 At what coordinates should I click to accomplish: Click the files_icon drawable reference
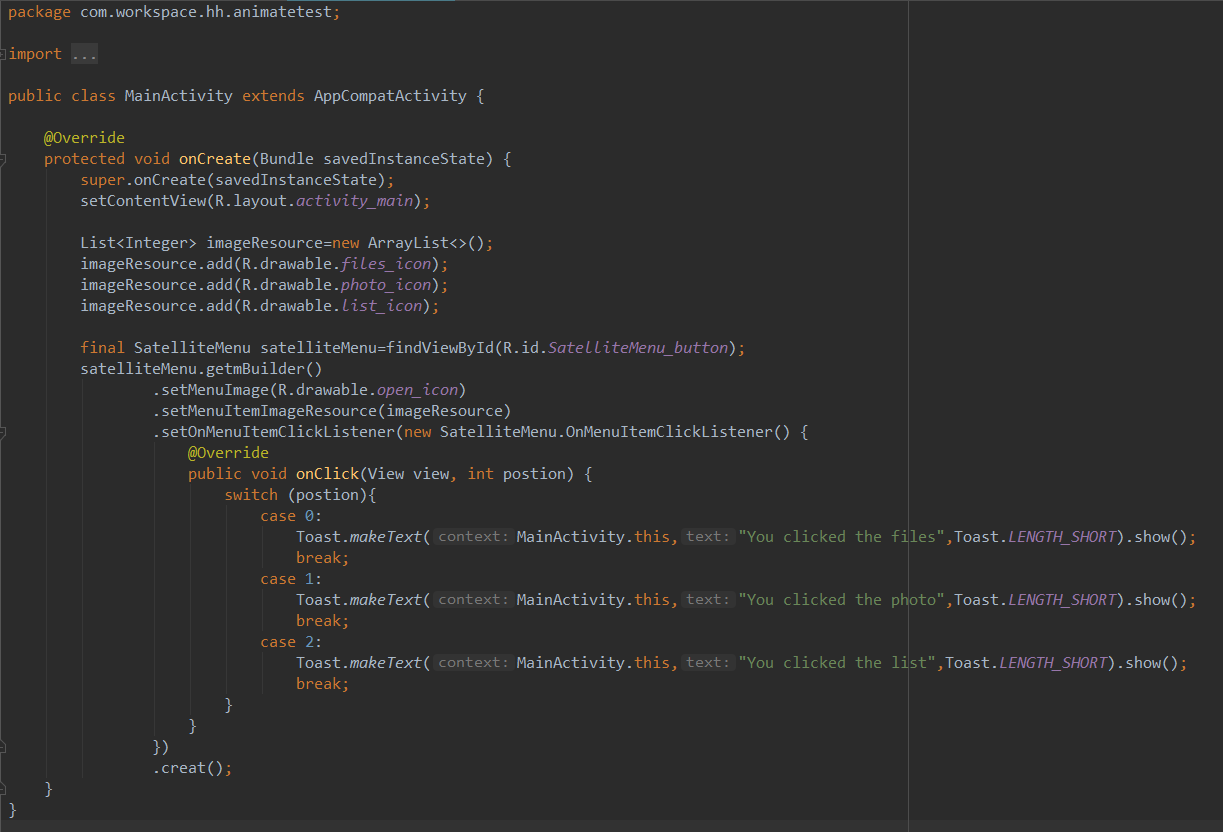pos(386,264)
